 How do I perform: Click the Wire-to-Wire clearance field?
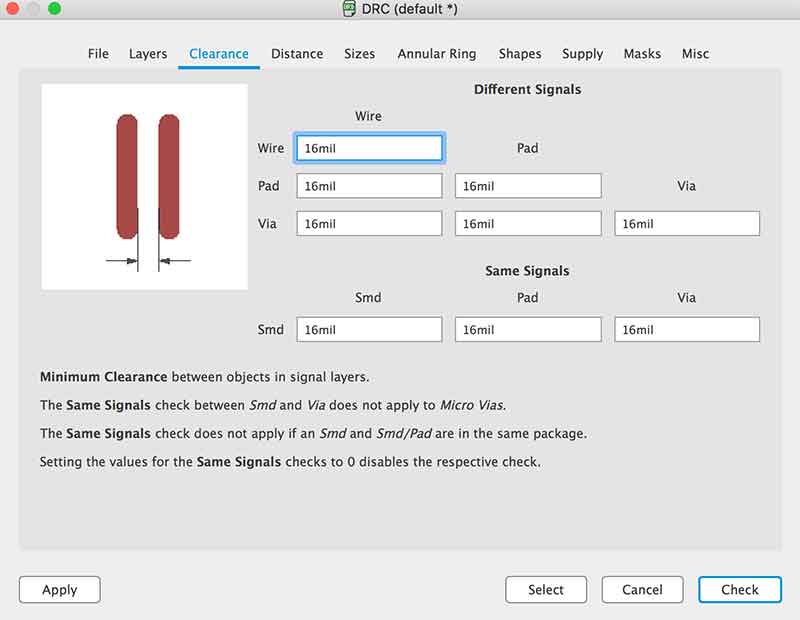369,148
